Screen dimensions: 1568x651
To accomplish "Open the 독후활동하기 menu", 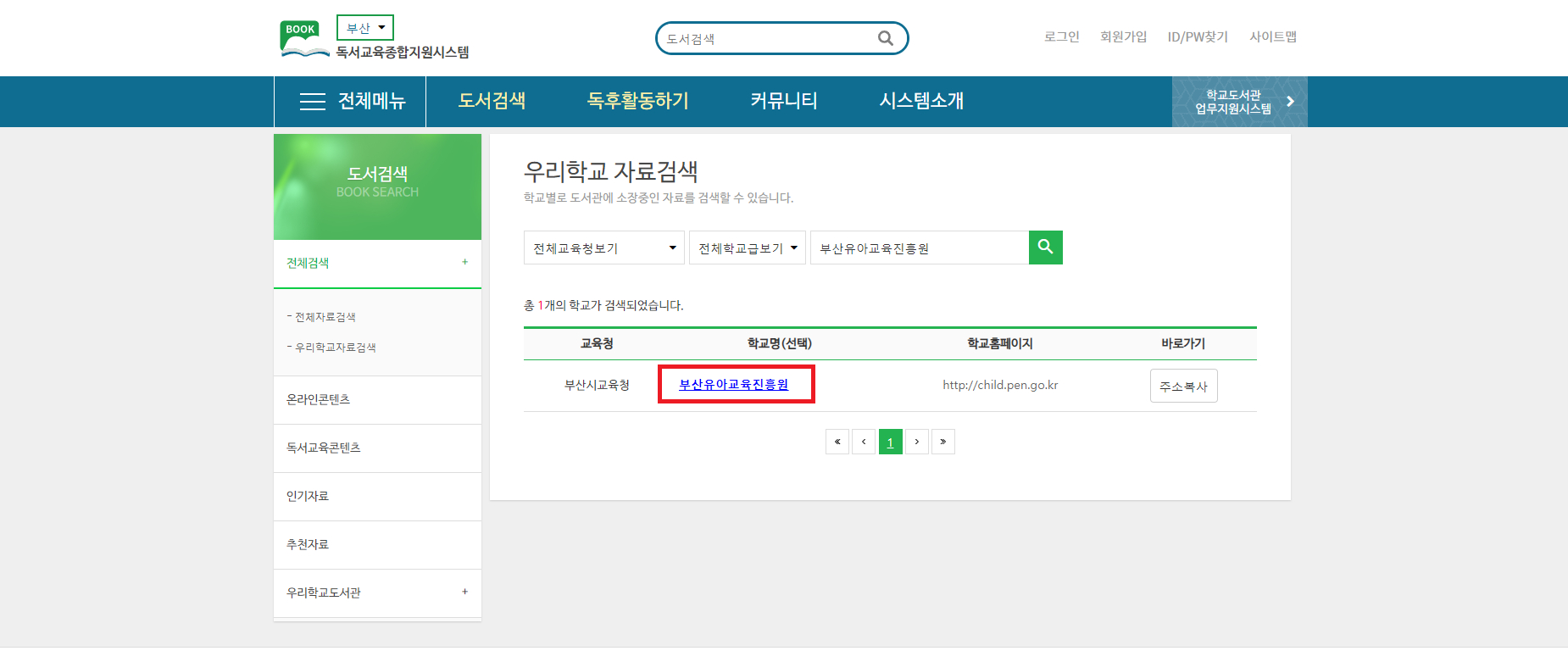I will [x=638, y=101].
